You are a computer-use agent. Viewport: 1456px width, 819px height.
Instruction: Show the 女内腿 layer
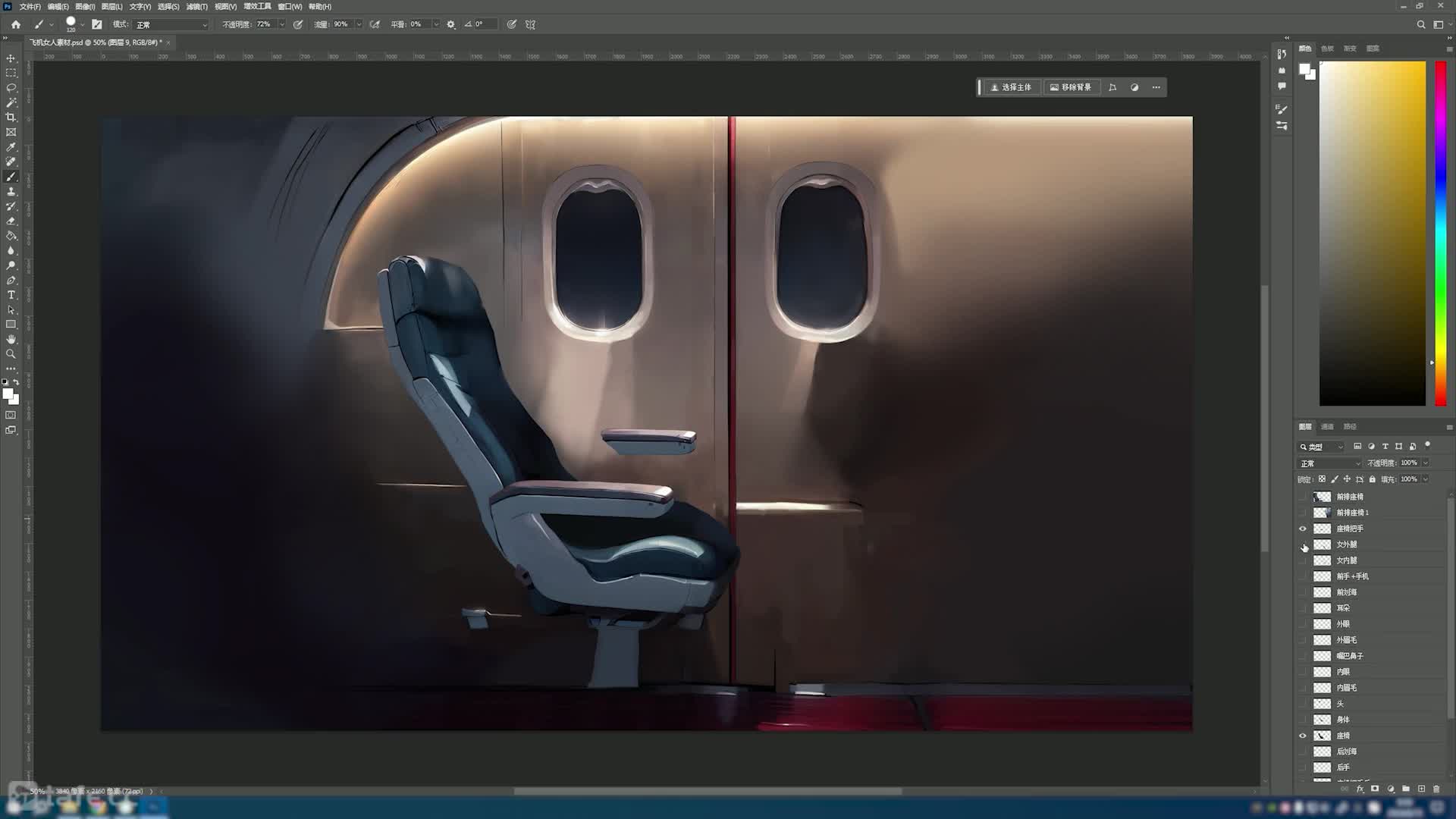(1303, 560)
